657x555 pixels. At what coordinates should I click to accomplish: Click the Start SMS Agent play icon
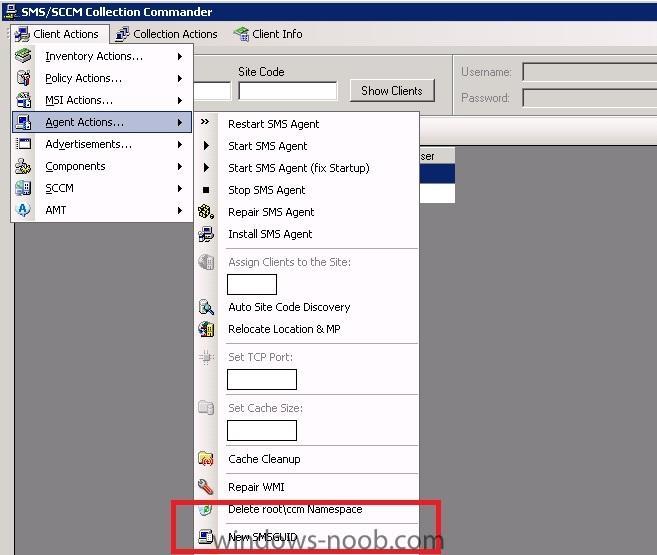pyautogui.click(x=206, y=145)
